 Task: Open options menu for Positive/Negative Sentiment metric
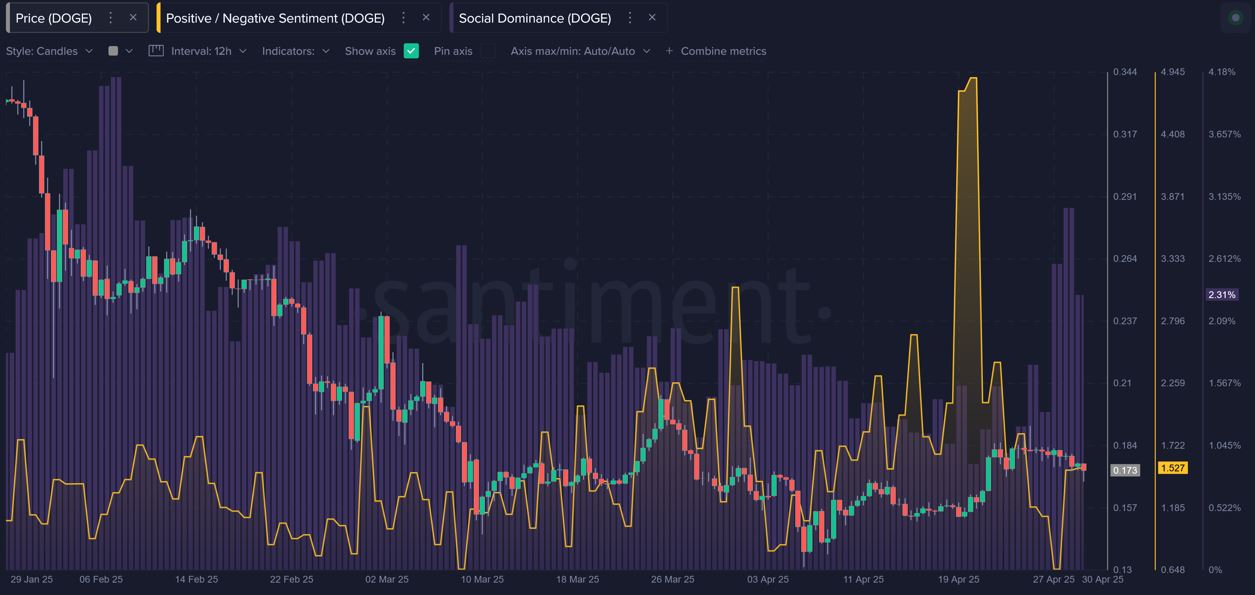[x=403, y=17]
